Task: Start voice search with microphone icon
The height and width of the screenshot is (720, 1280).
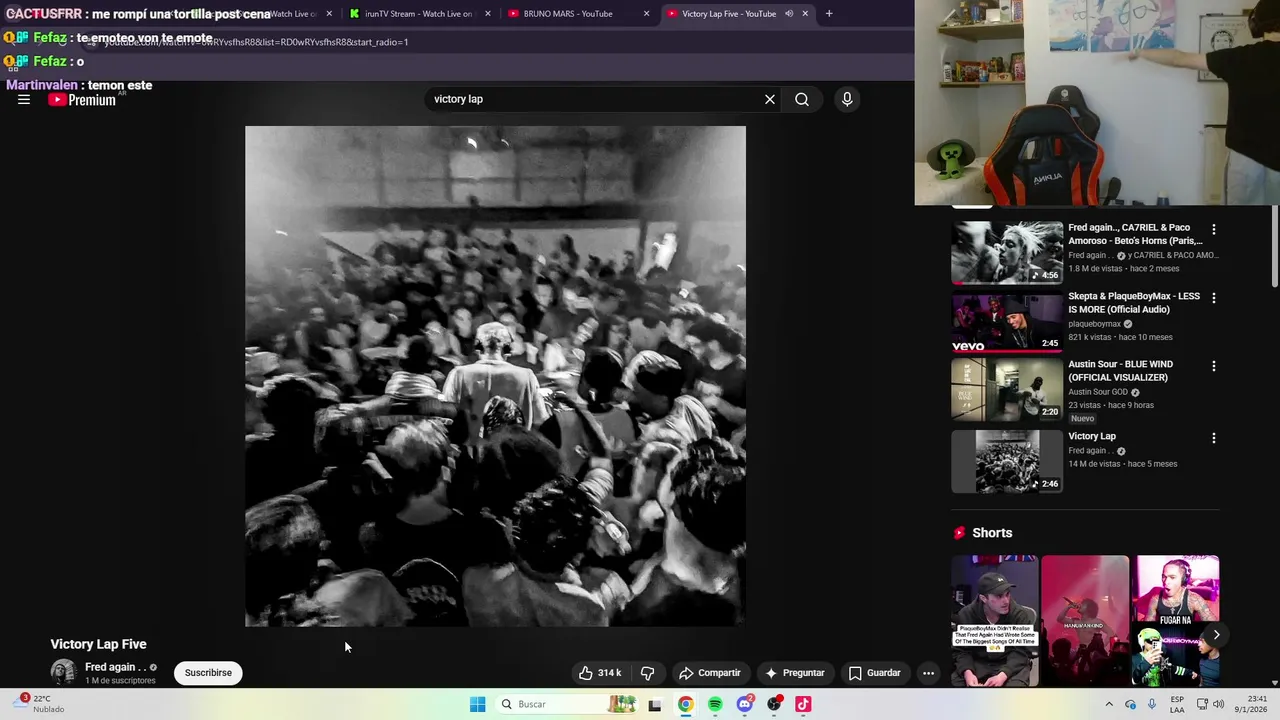Action: 847,99
